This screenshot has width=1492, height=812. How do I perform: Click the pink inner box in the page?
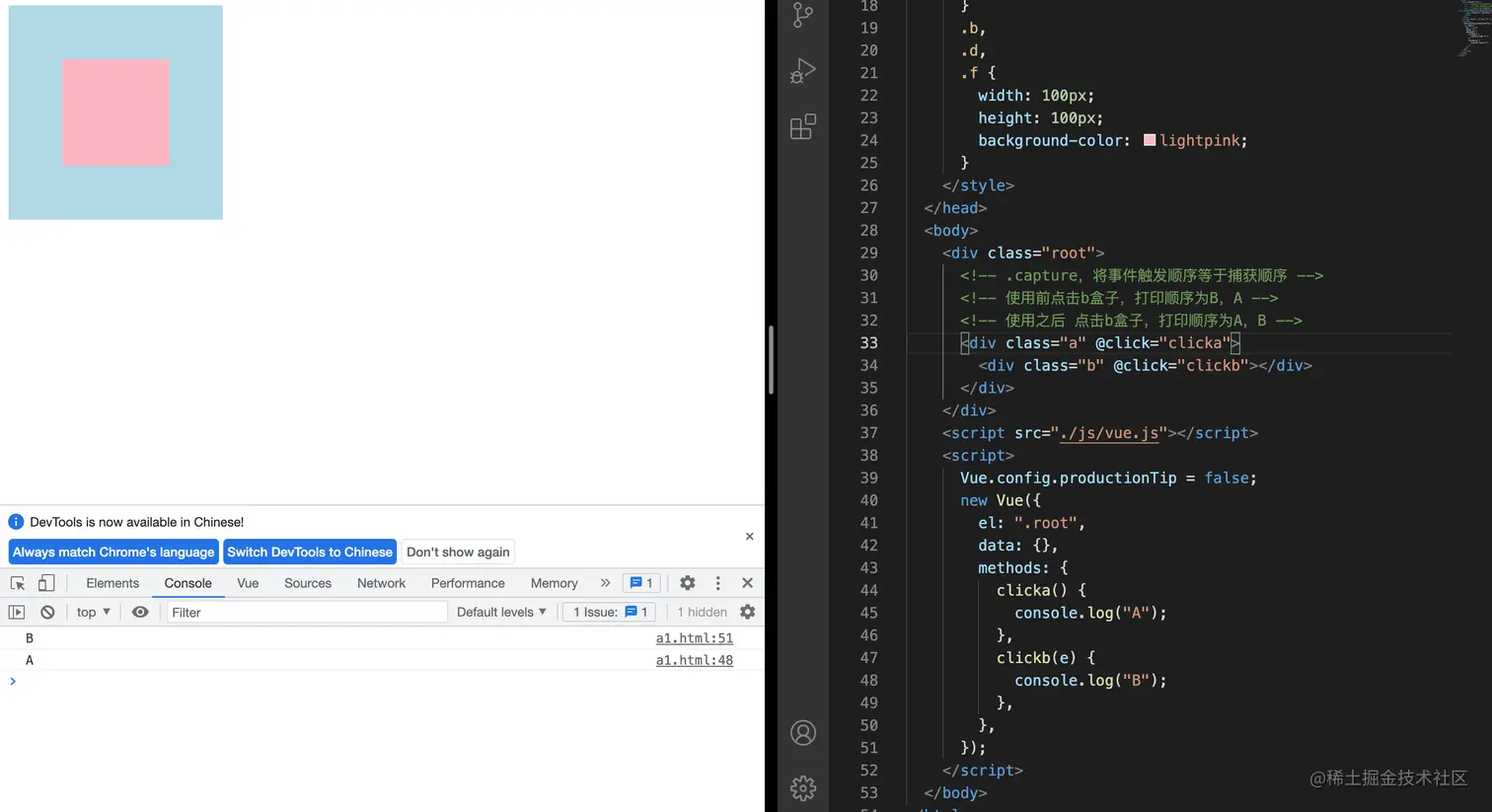click(116, 112)
